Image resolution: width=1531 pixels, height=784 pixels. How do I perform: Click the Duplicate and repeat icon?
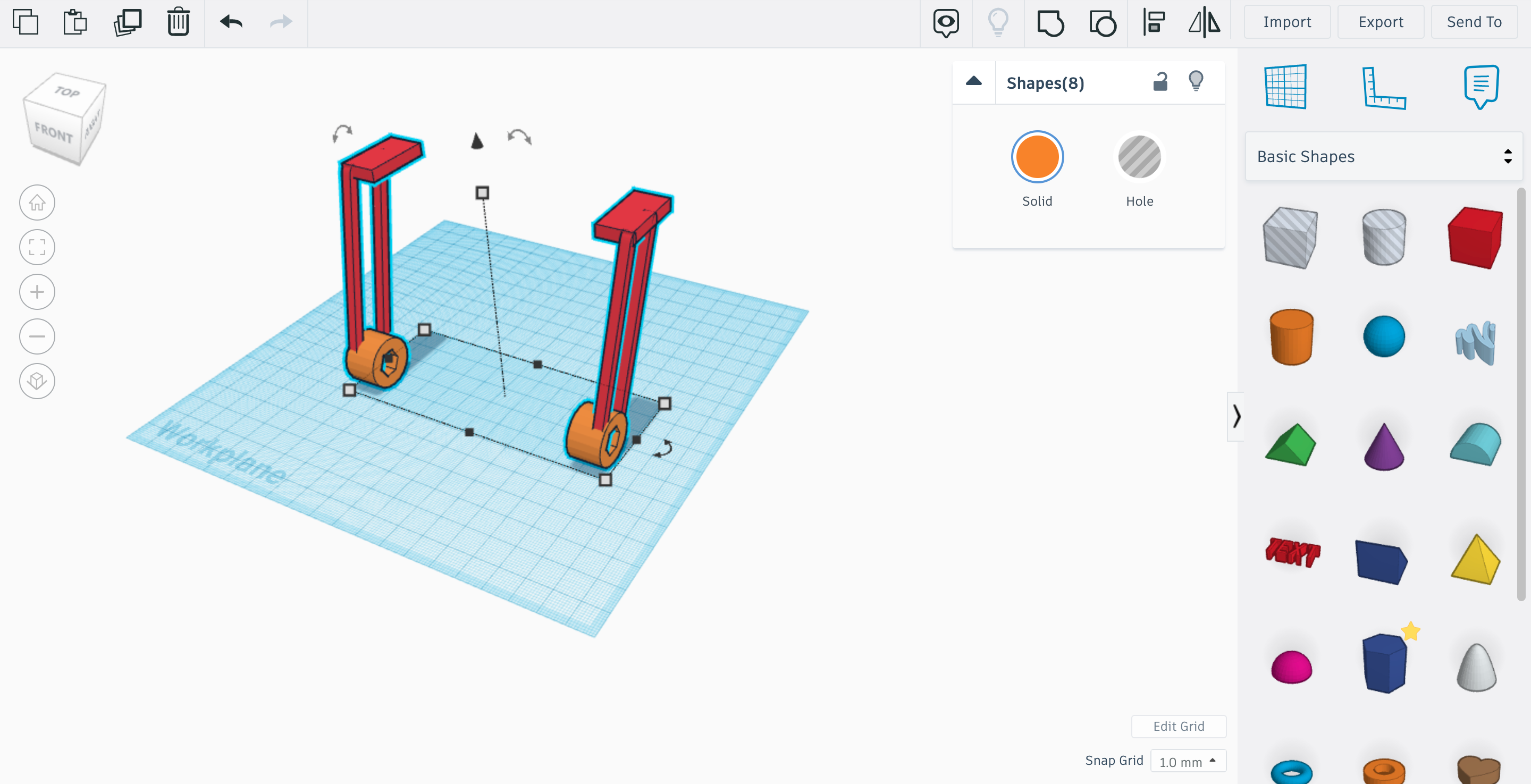[x=127, y=22]
